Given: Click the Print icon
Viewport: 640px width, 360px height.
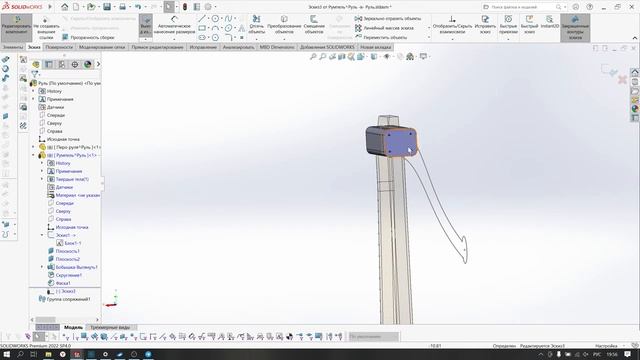Looking at the screenshot, I should 122,7.
